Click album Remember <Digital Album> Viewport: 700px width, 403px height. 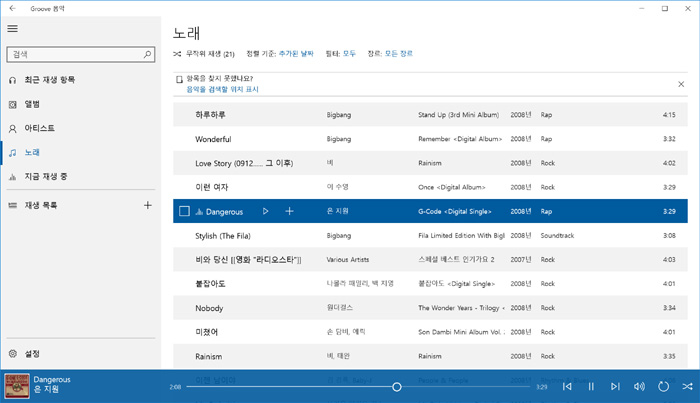(460, 139)
